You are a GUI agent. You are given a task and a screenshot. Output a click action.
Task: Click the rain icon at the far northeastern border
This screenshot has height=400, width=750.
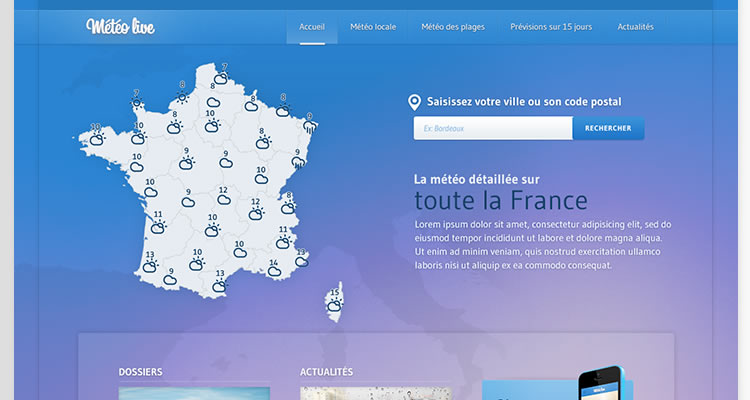[x=311, y=127]
